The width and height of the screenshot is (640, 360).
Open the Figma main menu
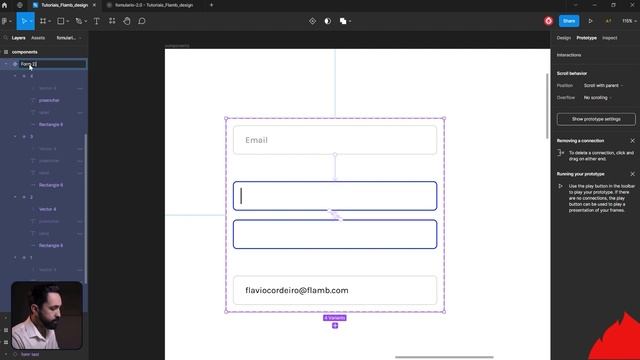tap(6, 21)
